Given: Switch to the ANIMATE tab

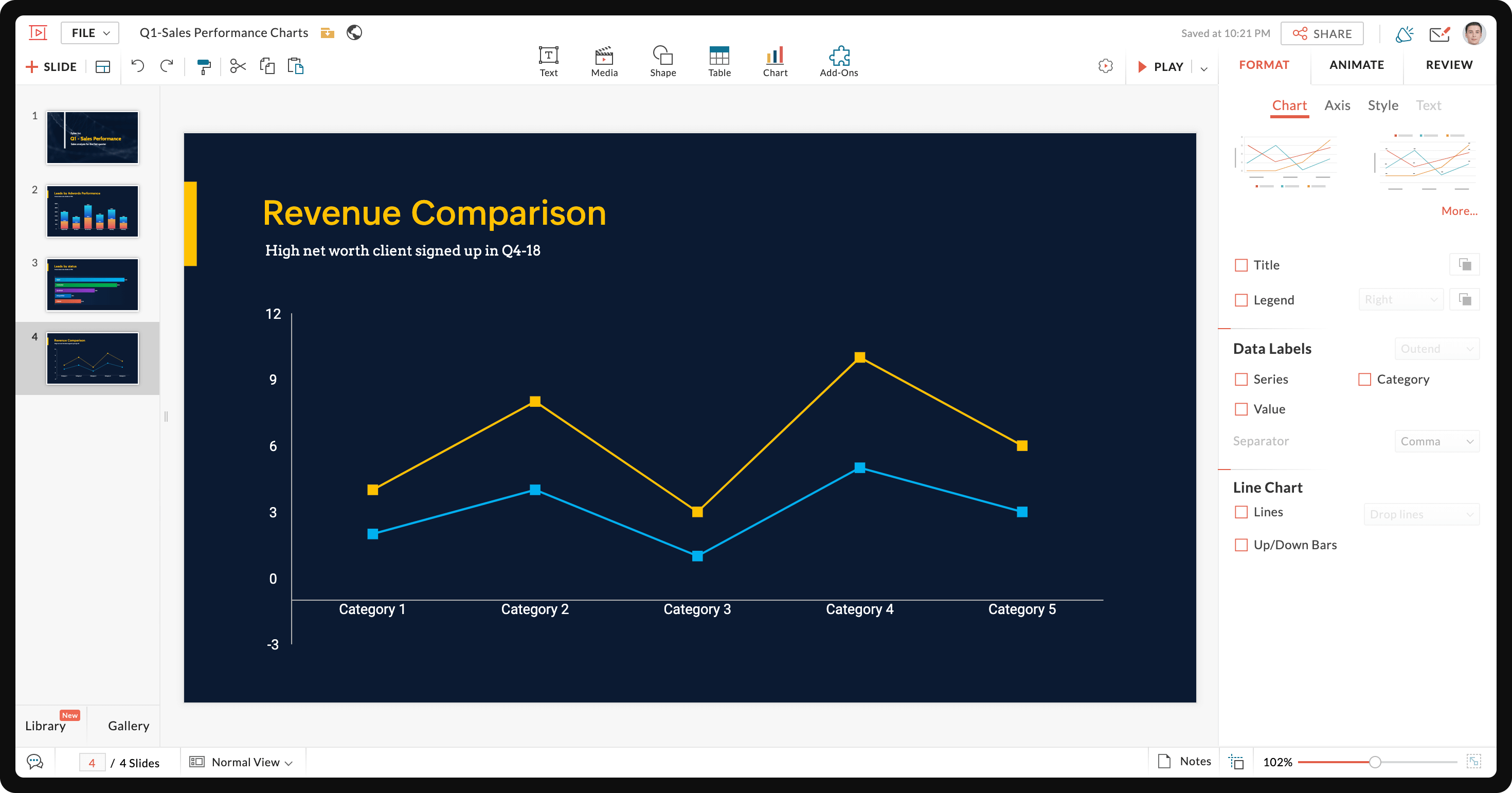Looking at the screenshot, I should 1357,65.
